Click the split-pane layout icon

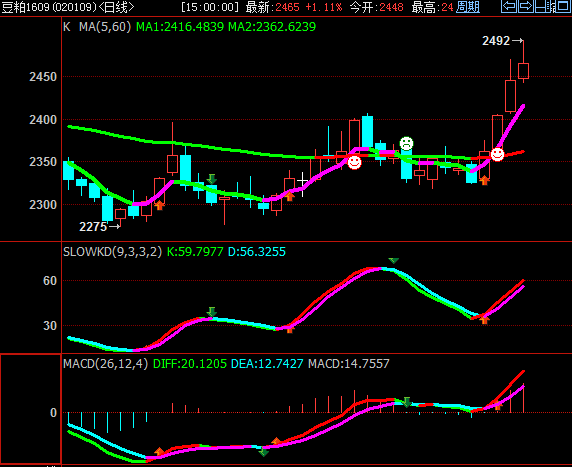(542, 6)
